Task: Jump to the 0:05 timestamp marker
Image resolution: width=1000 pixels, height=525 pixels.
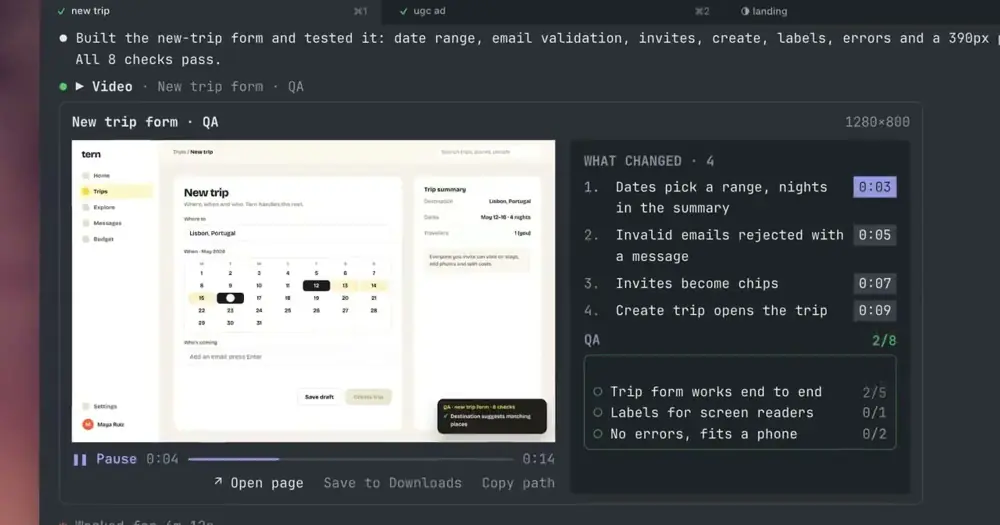Action: pyautogui.click(x=874, y=235)
